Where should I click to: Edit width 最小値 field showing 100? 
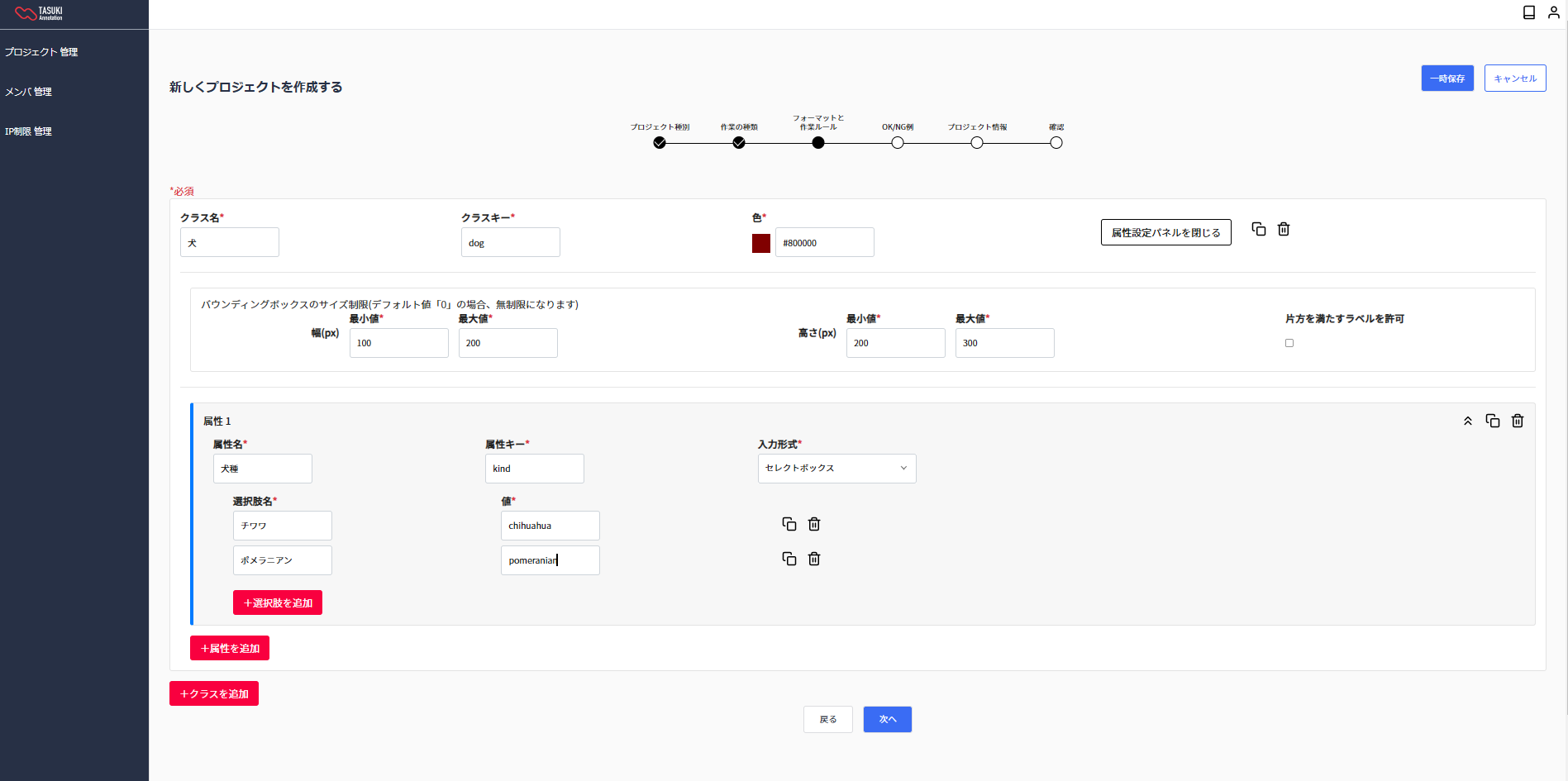click(x=399, y=343)
